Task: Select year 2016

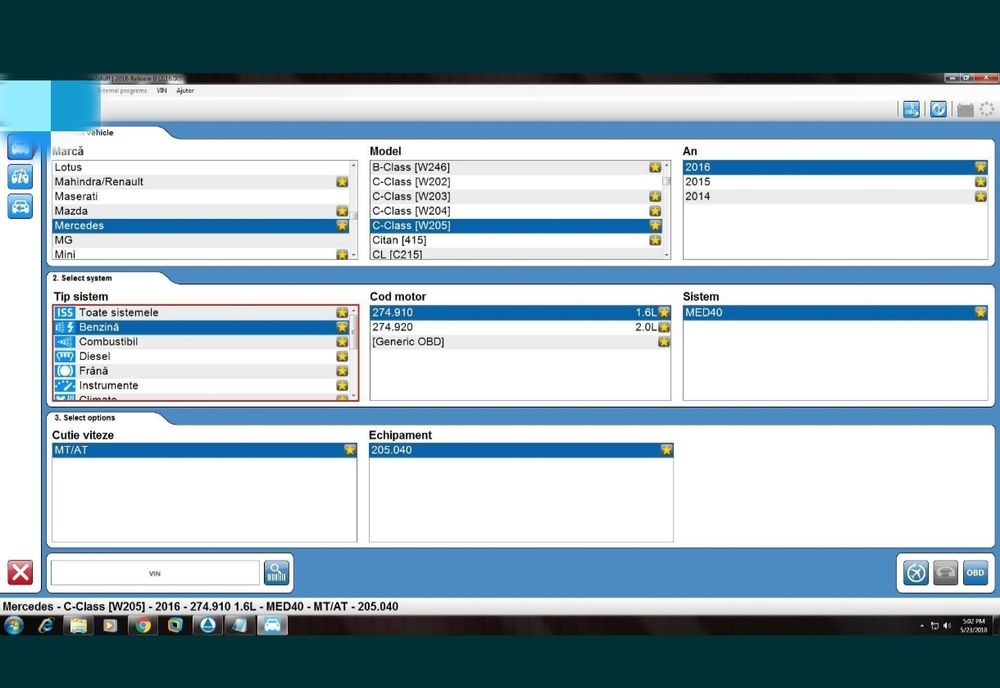Action: [835, 167]
